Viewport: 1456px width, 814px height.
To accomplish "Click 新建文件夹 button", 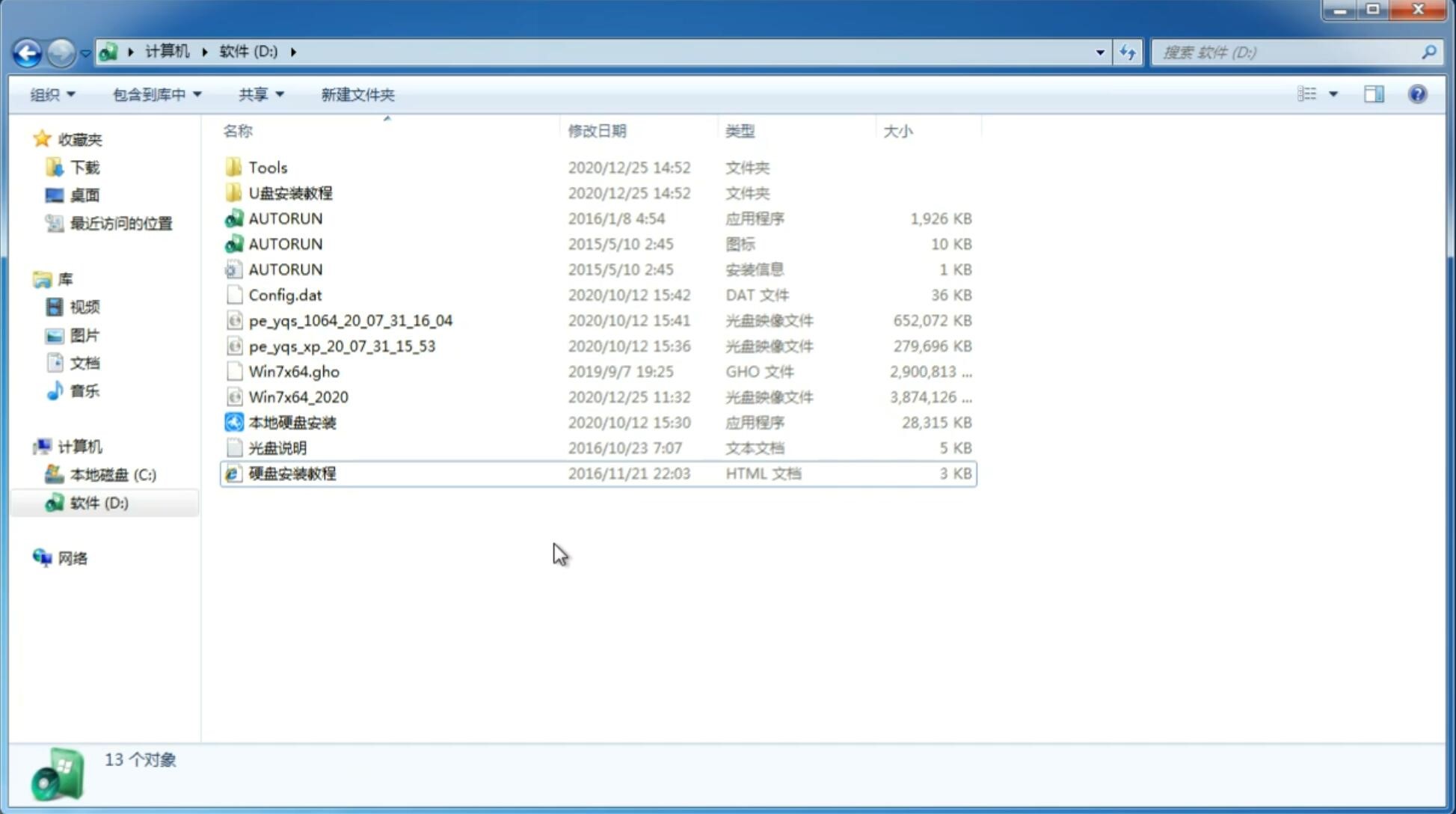I will (x=357, y=94).
